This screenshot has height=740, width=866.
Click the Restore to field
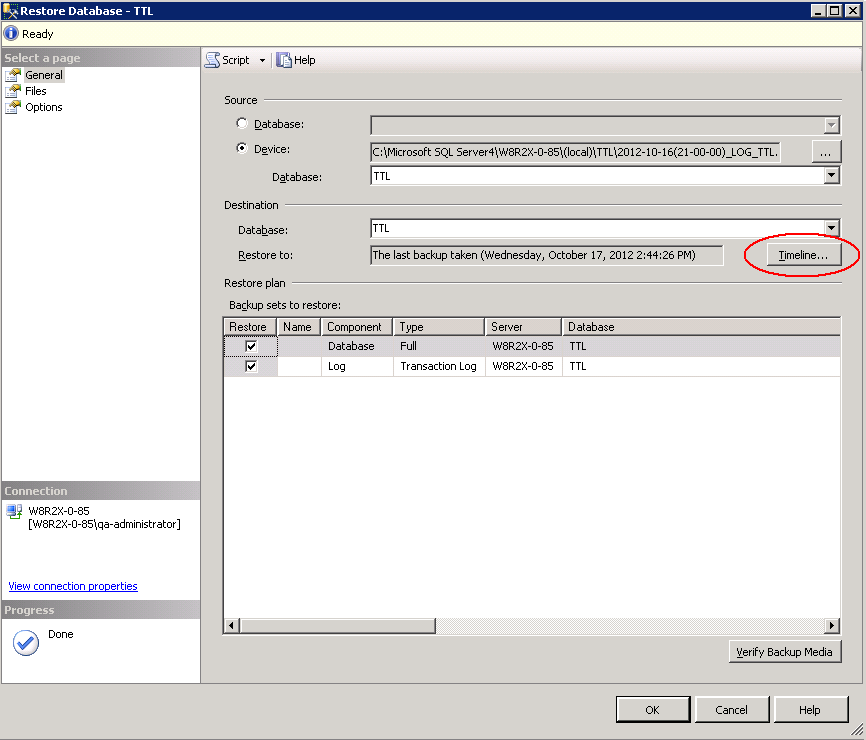point(546,255)
